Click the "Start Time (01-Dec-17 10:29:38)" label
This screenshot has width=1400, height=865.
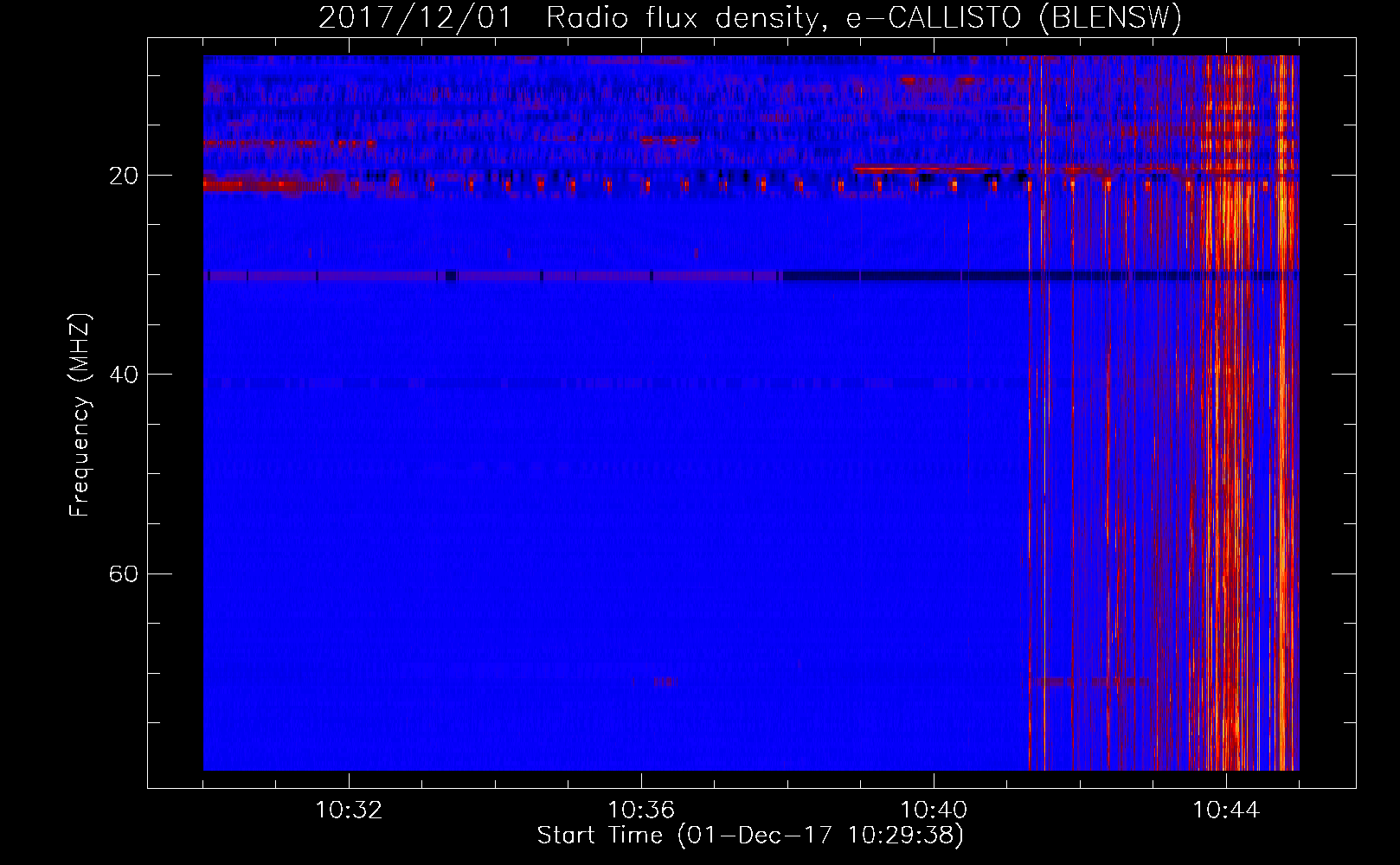[x=750, y=836]
